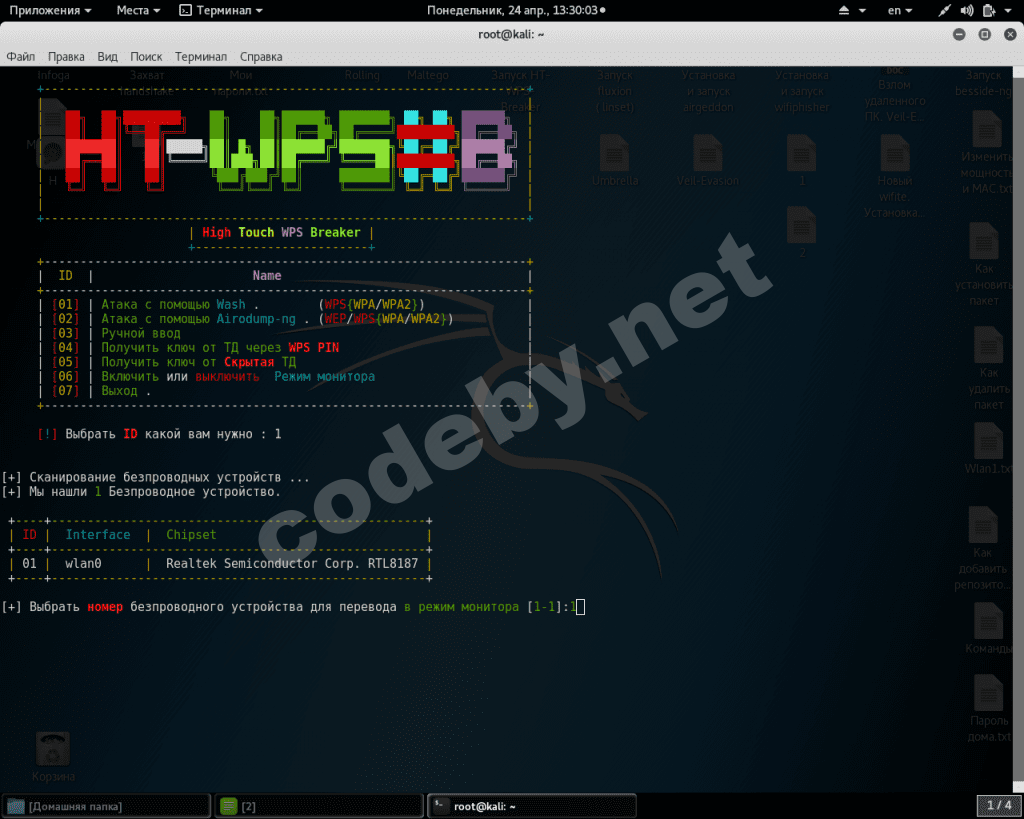This screenshot has height=819, width=1024.
Task: Select the Wlan1.txt desktop file icon
Action: (988, 449)
